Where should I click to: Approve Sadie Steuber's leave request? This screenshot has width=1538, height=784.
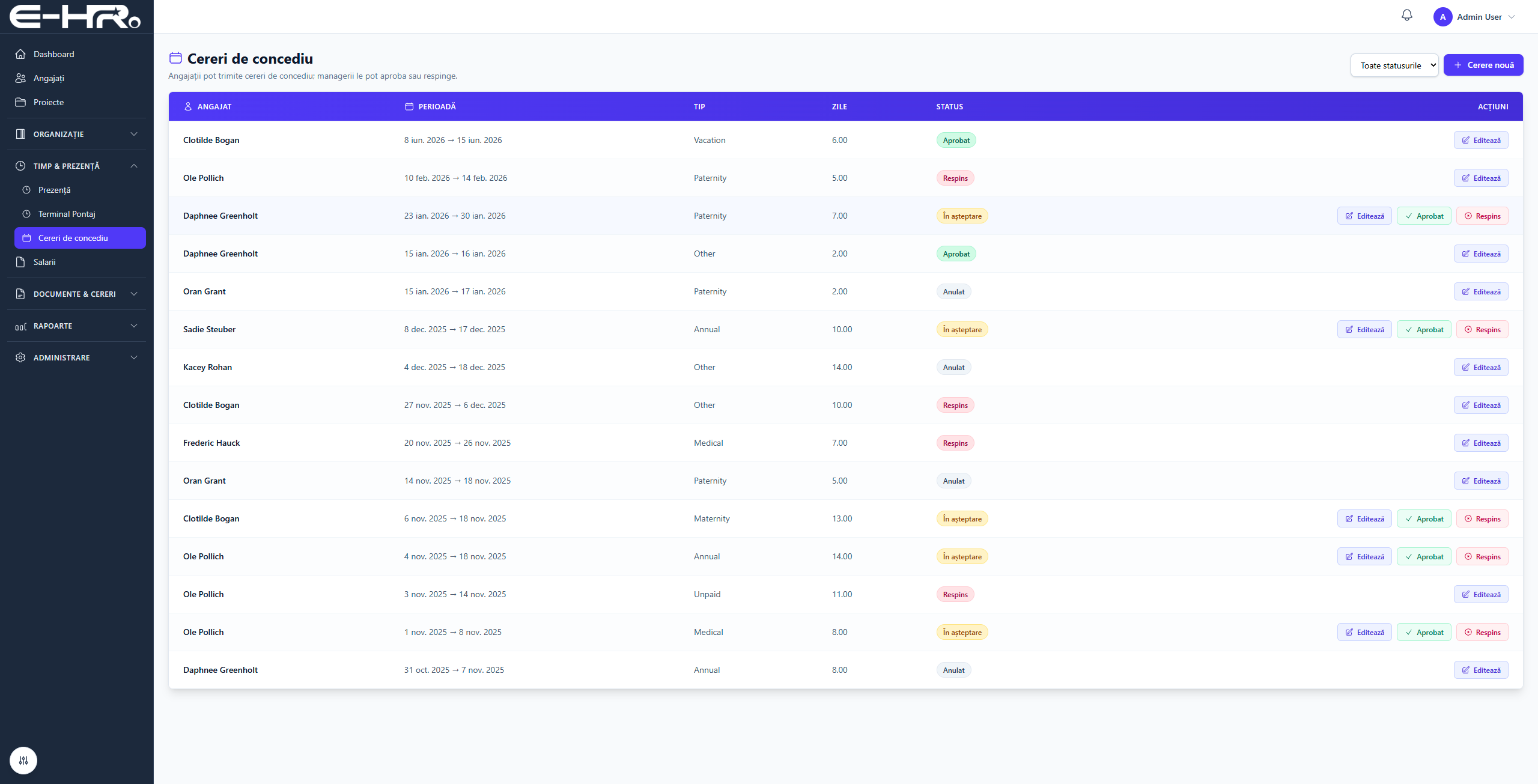1424,329
